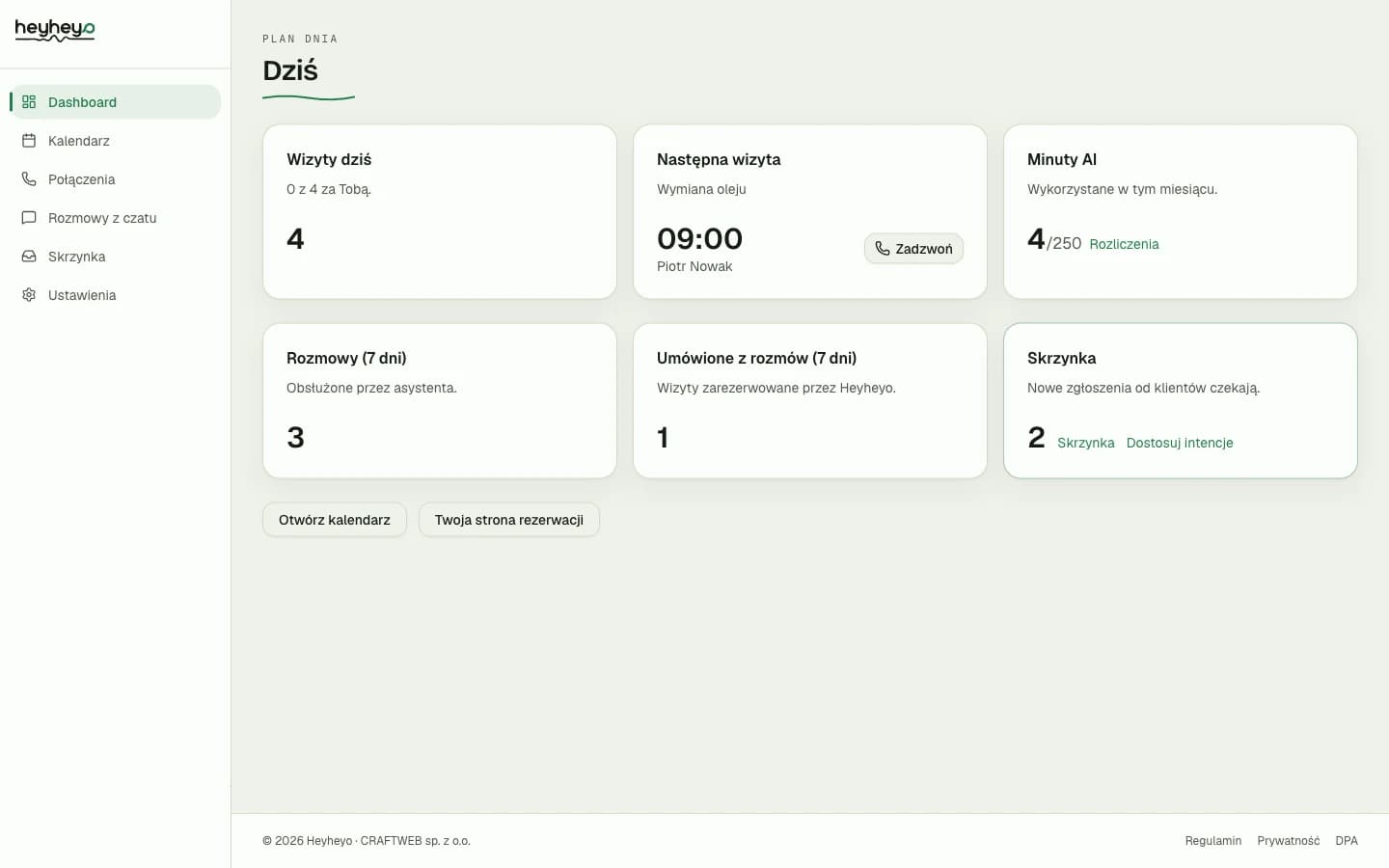Click the 09:00 appointment time
Viewport: 1389px width, 868px height.
point(699,238)
